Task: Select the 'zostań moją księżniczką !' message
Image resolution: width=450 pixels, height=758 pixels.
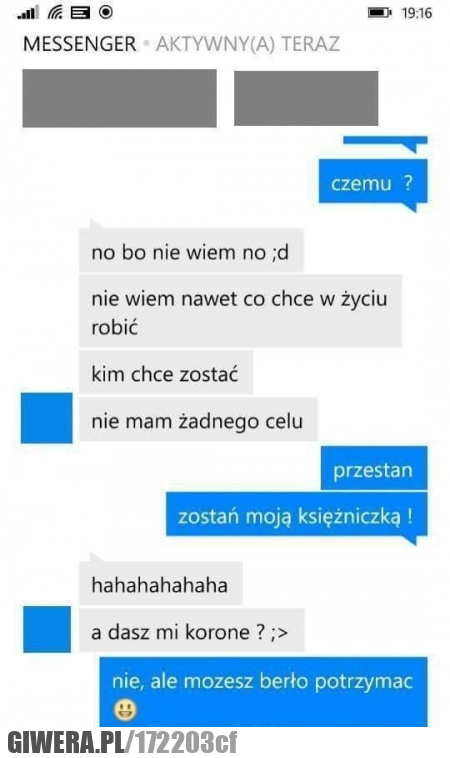Action: 296,515
